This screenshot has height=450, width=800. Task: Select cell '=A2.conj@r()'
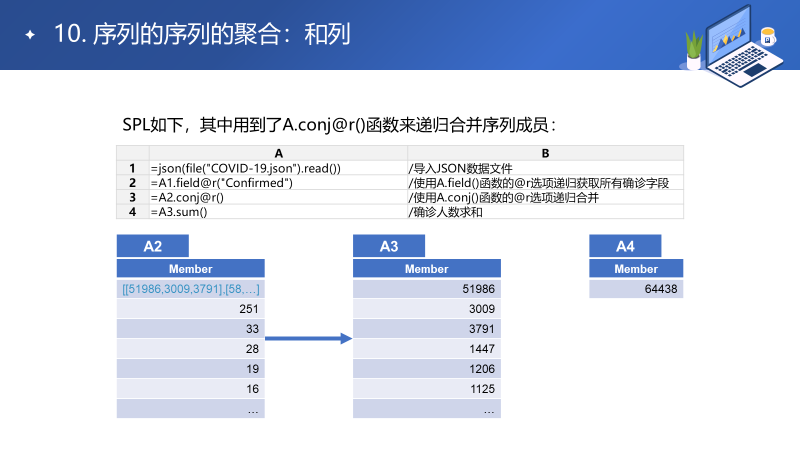click(x=279, y=197)
